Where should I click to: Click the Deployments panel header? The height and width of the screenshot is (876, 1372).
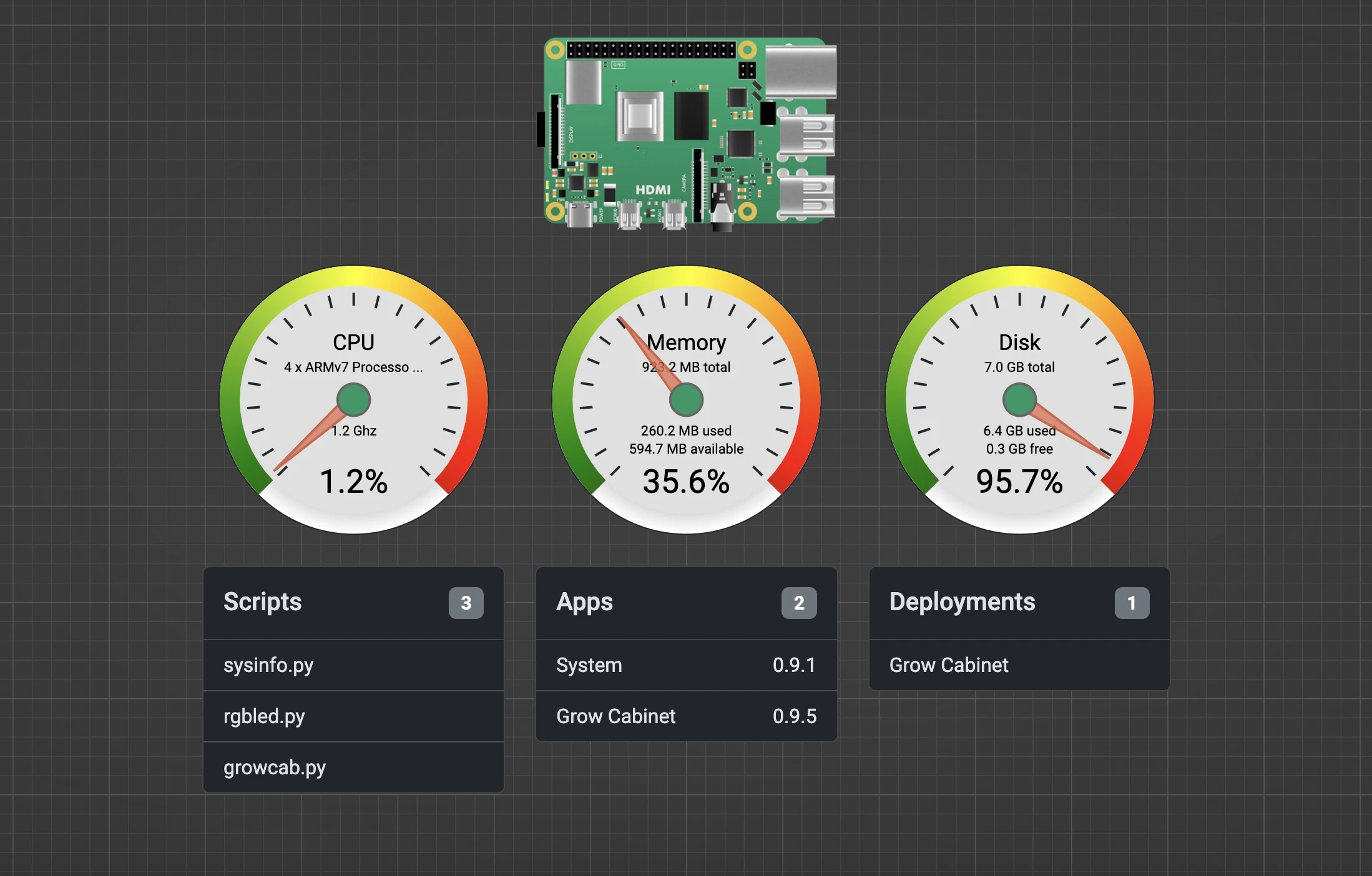click(962, 602)
